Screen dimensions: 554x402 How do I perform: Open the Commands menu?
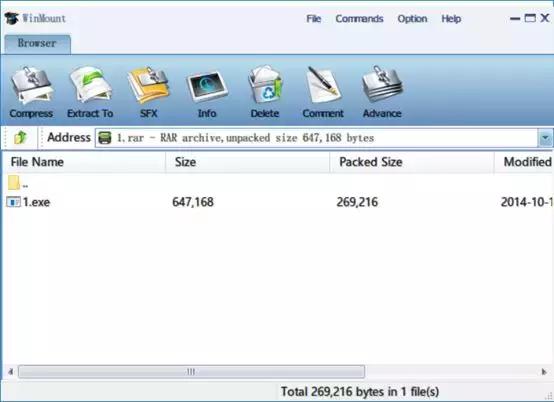[359, 19]
